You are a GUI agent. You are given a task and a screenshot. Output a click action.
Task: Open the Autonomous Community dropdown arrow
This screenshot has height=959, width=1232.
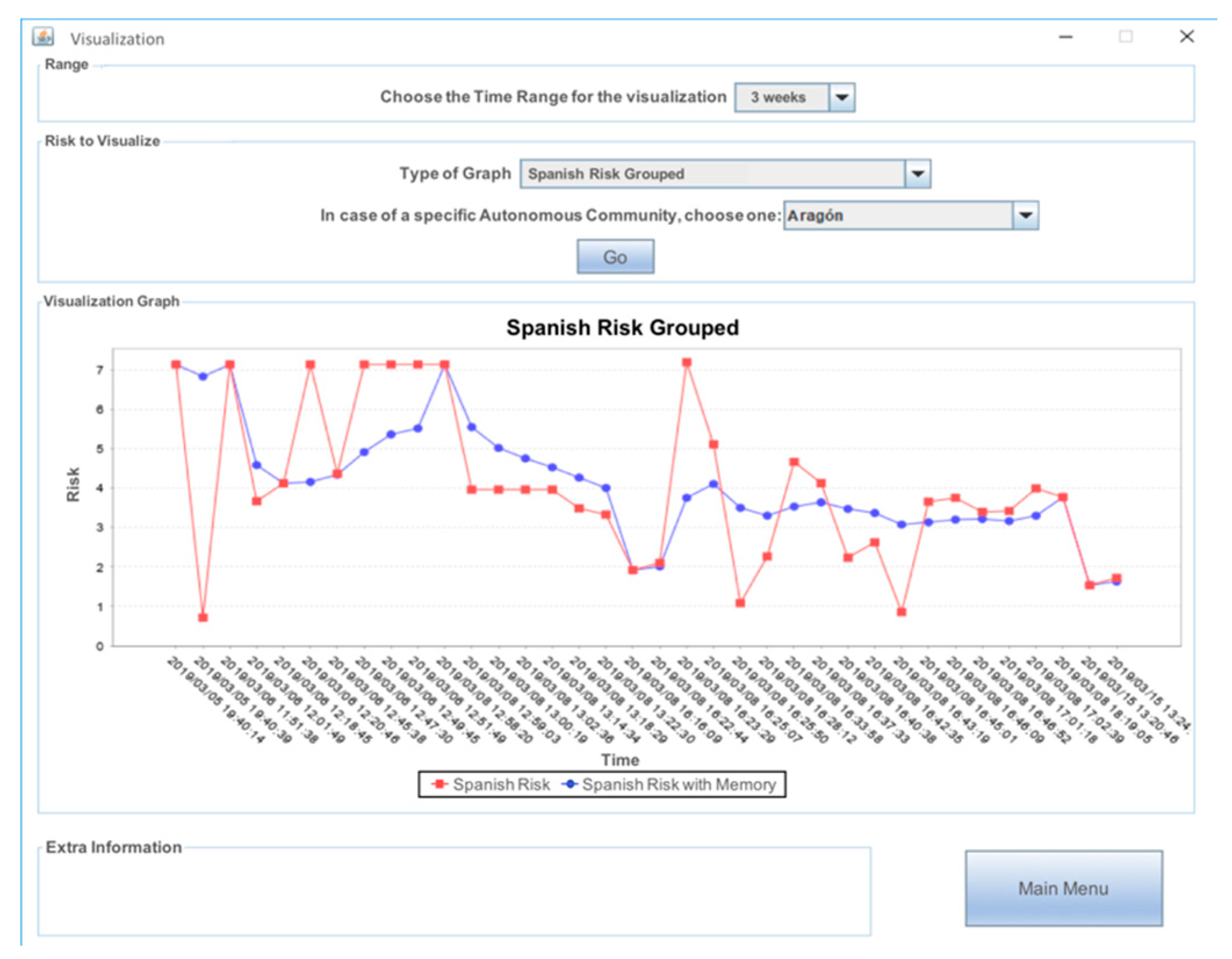pyautogui.click(x=1025, y=216)
